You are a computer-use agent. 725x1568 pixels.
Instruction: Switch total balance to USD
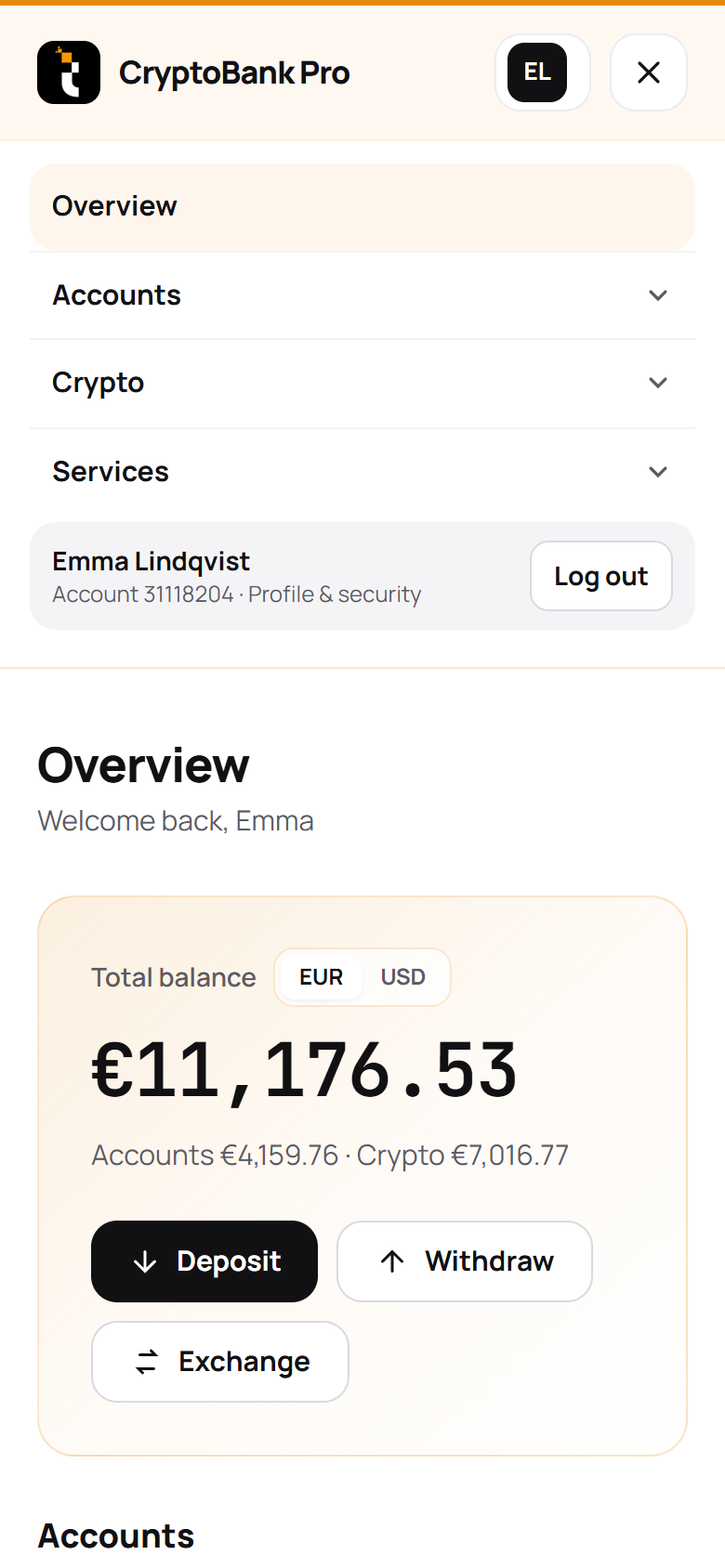tap(403, 977)
